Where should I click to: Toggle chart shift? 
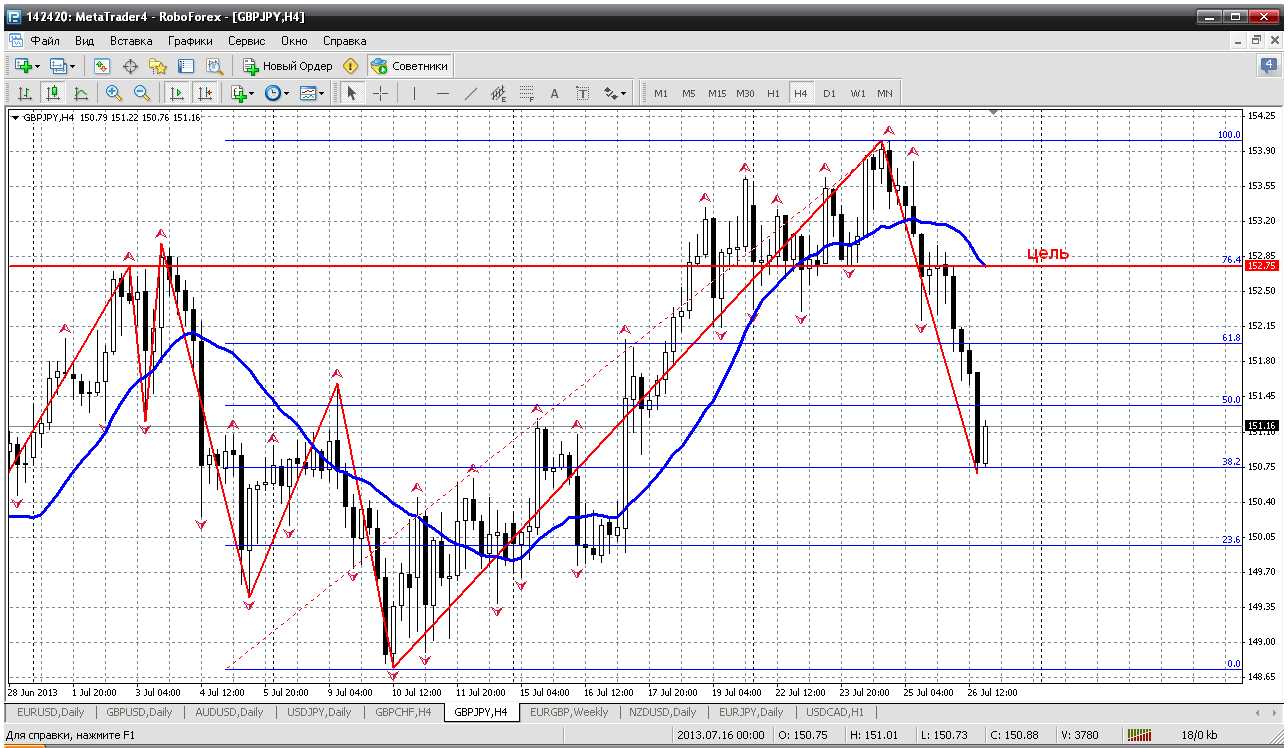tap(205, 93)
